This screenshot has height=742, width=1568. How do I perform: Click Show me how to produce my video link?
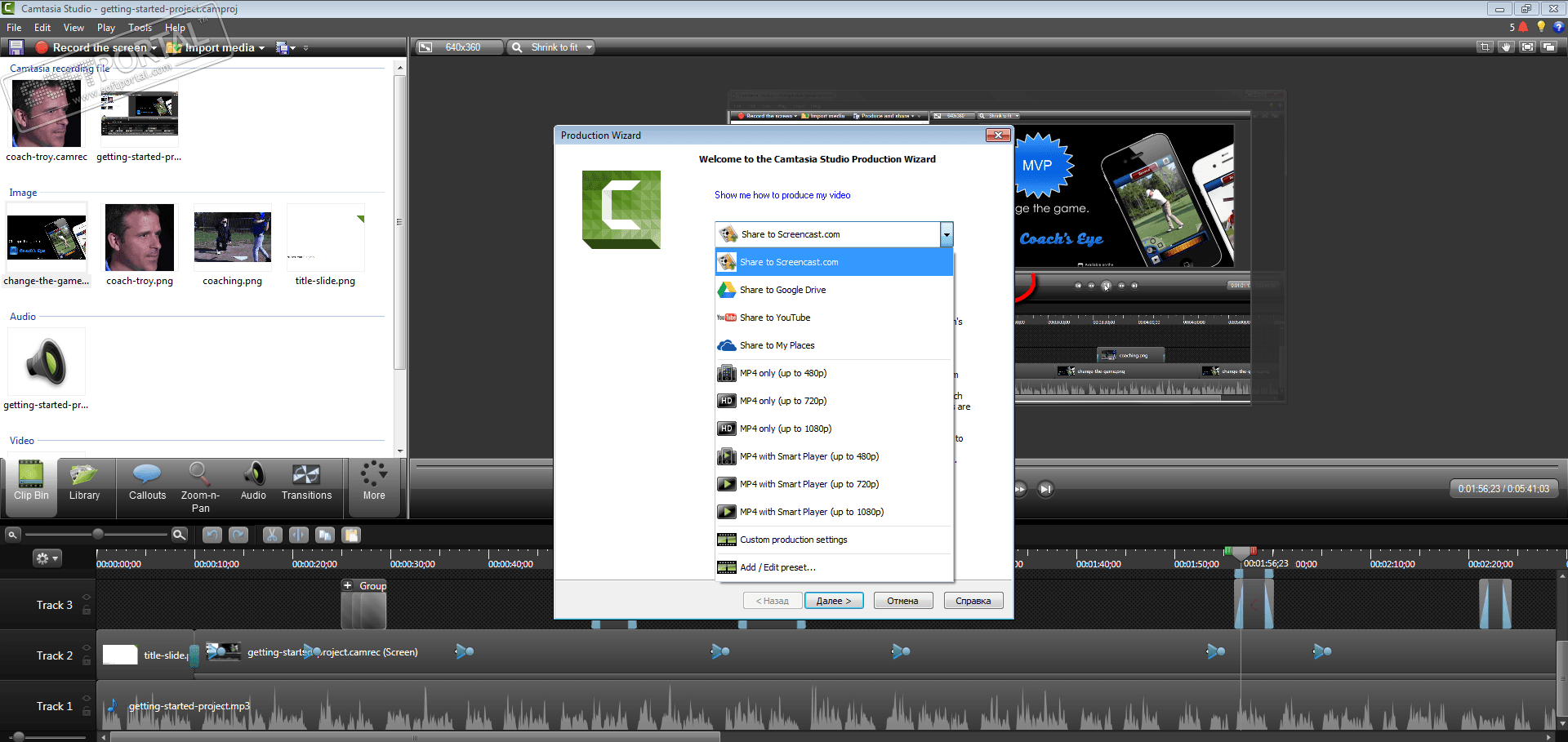pos(782,195)
